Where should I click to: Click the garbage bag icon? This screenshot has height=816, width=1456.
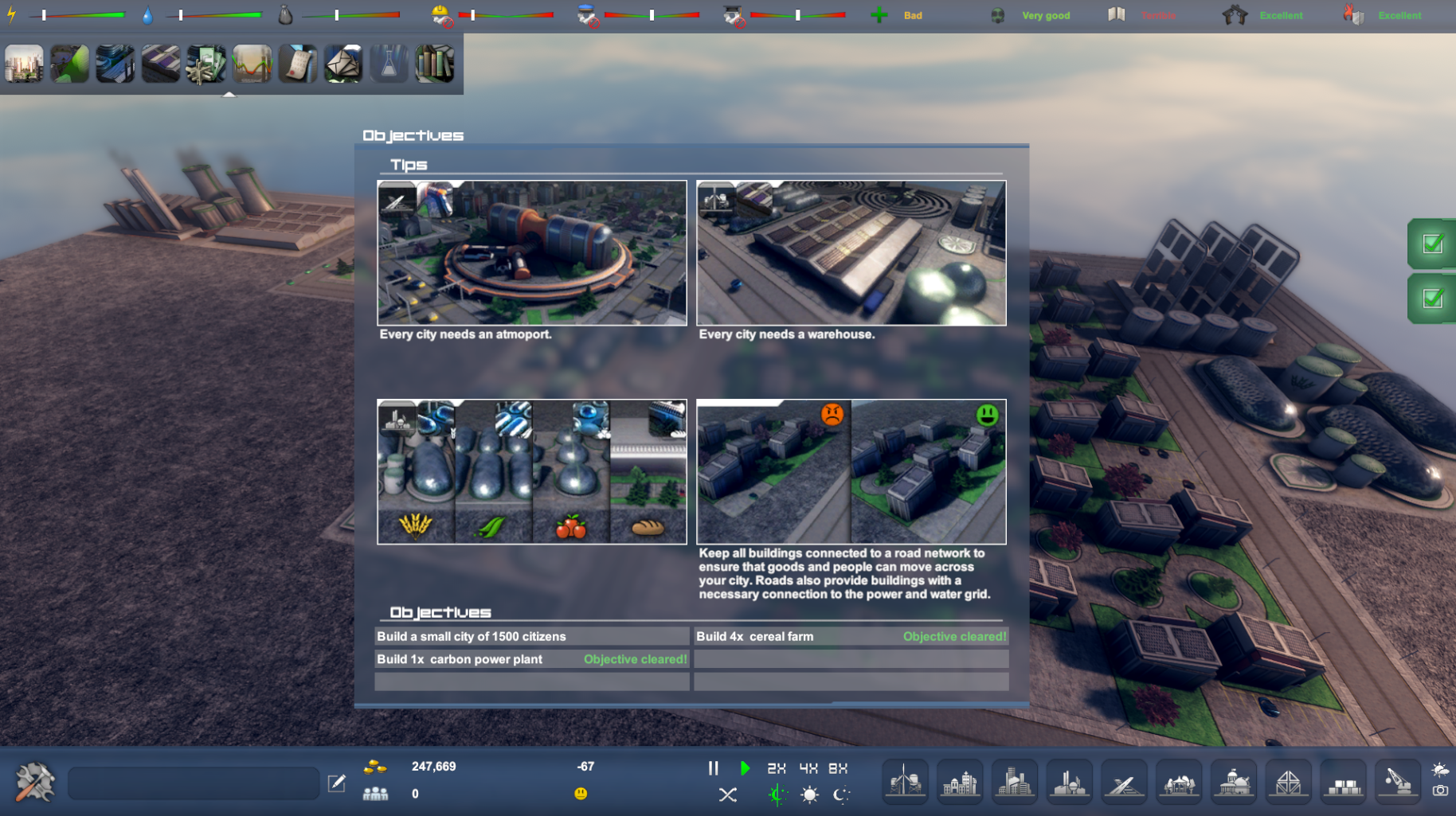point(285,14)
